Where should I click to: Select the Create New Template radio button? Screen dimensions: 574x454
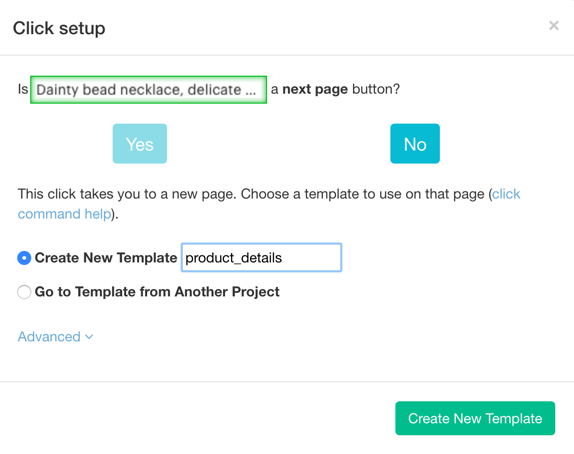24,258
